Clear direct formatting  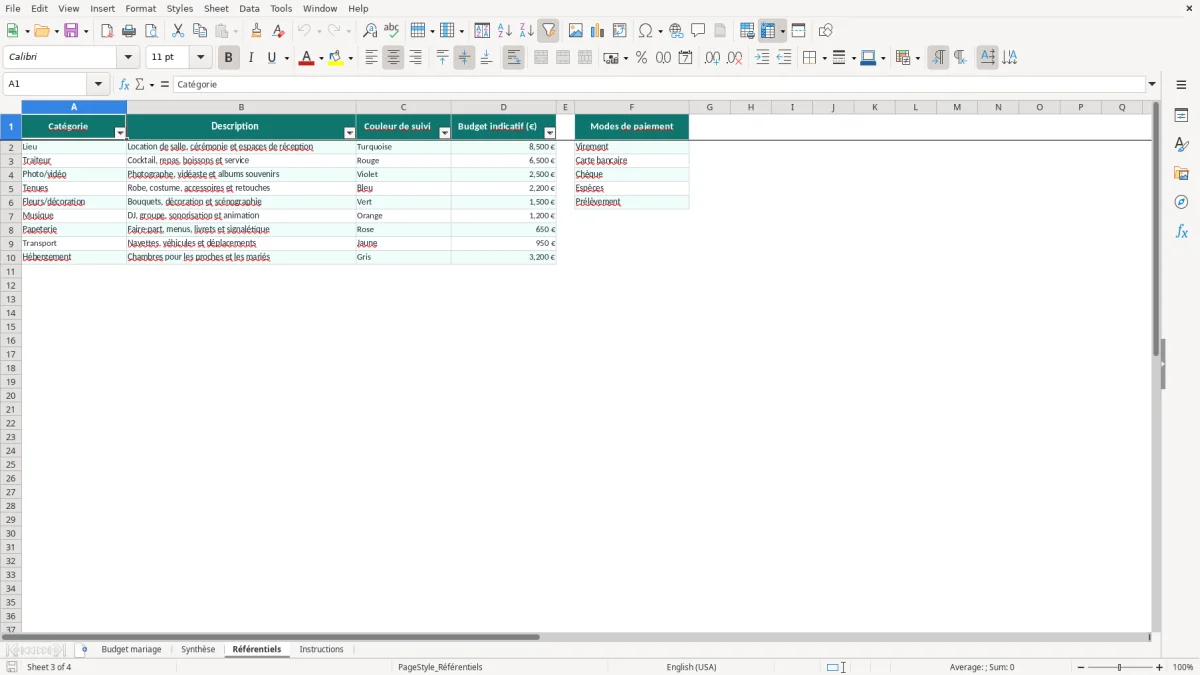coord(279,31)
